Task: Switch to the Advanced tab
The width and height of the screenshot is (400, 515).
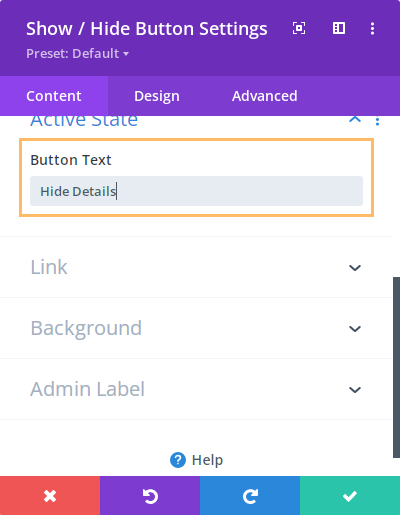Action: tap(265, 96)
